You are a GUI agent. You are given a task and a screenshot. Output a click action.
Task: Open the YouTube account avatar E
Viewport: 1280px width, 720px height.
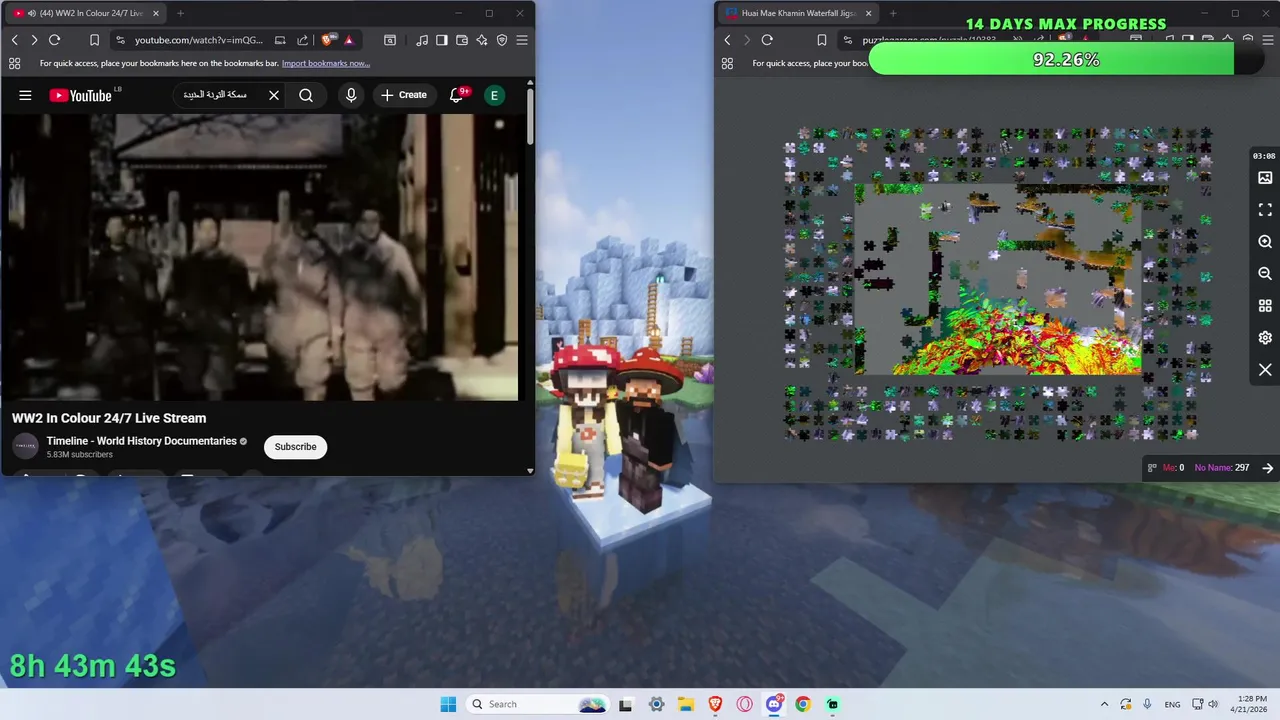[494, 95]
